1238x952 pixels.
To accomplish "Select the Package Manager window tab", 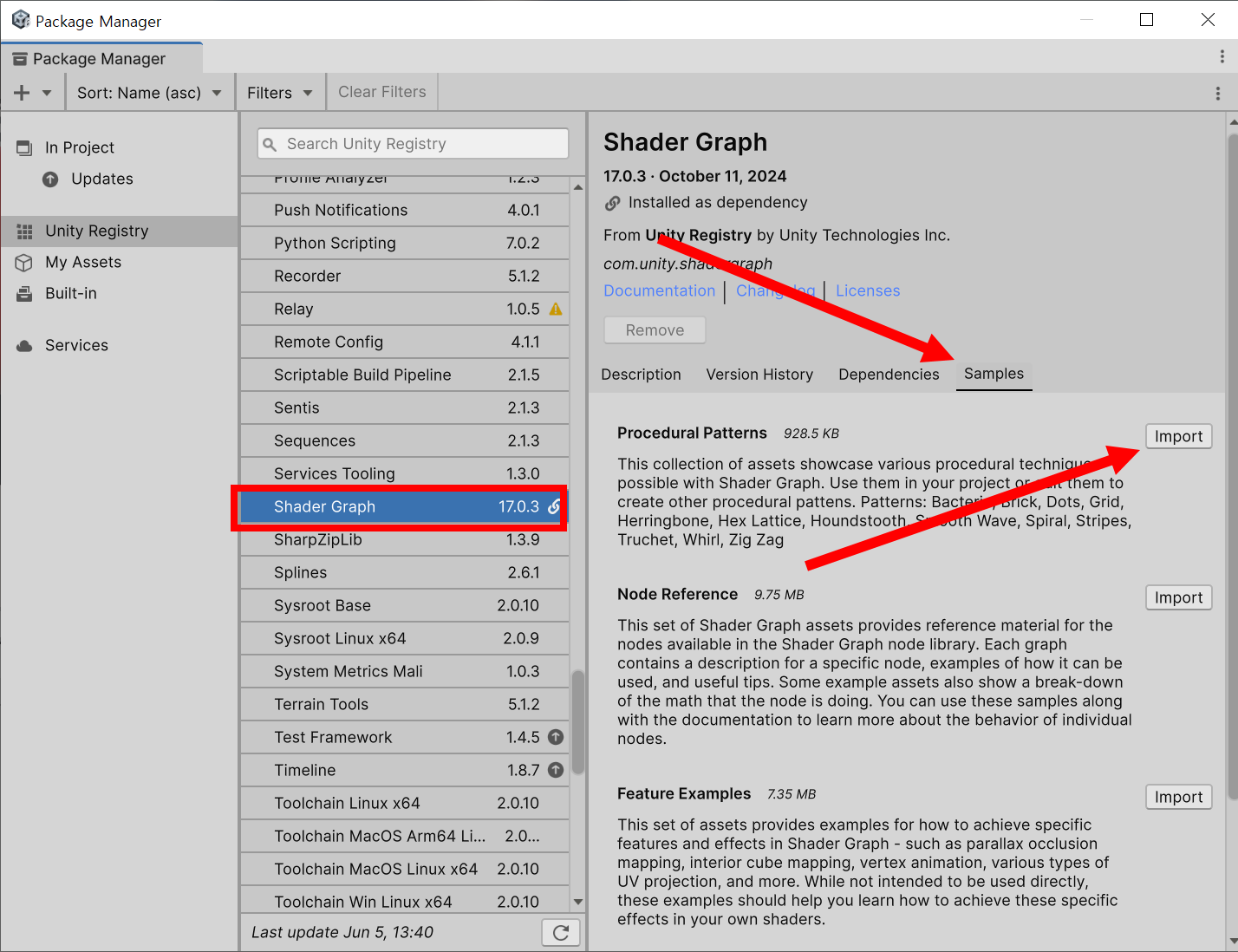I will point(101,58).
